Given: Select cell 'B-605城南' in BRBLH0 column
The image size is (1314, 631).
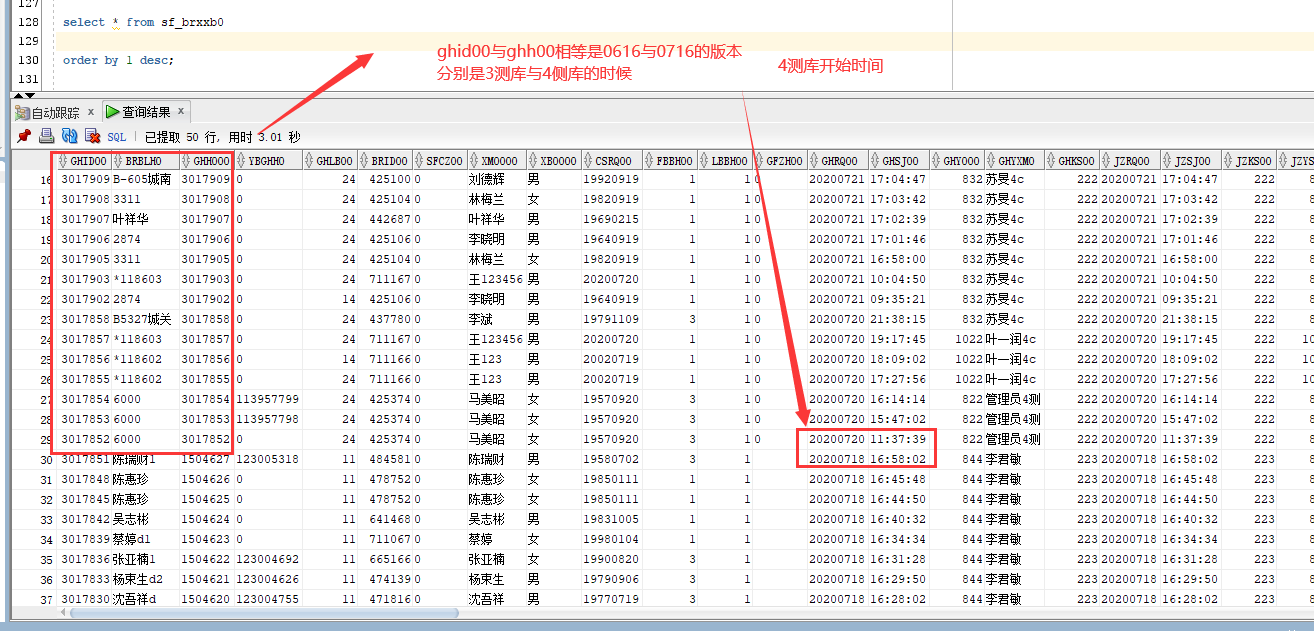Looking at the screenshot, I should (x=145, y=180).
